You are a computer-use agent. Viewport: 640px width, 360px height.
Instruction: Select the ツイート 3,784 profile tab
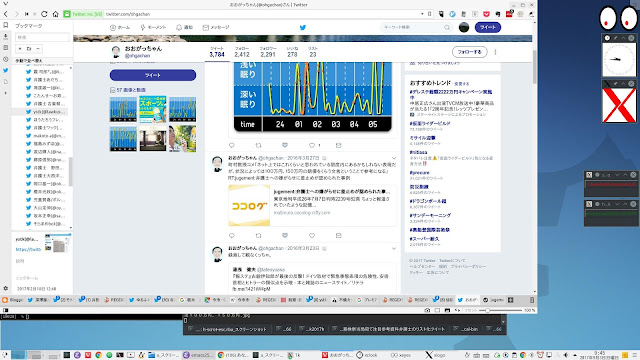[217, 52]
